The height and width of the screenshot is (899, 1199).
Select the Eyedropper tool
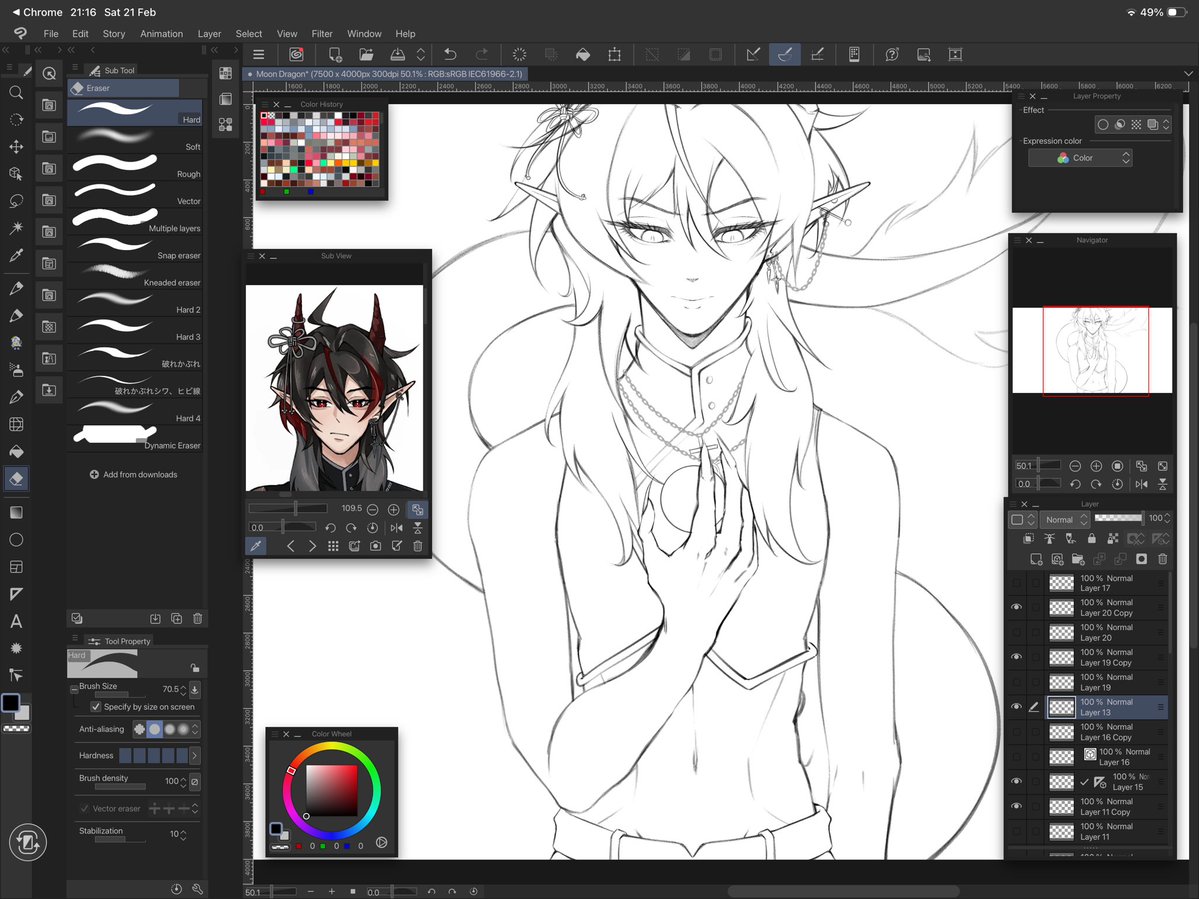[16, 255]
